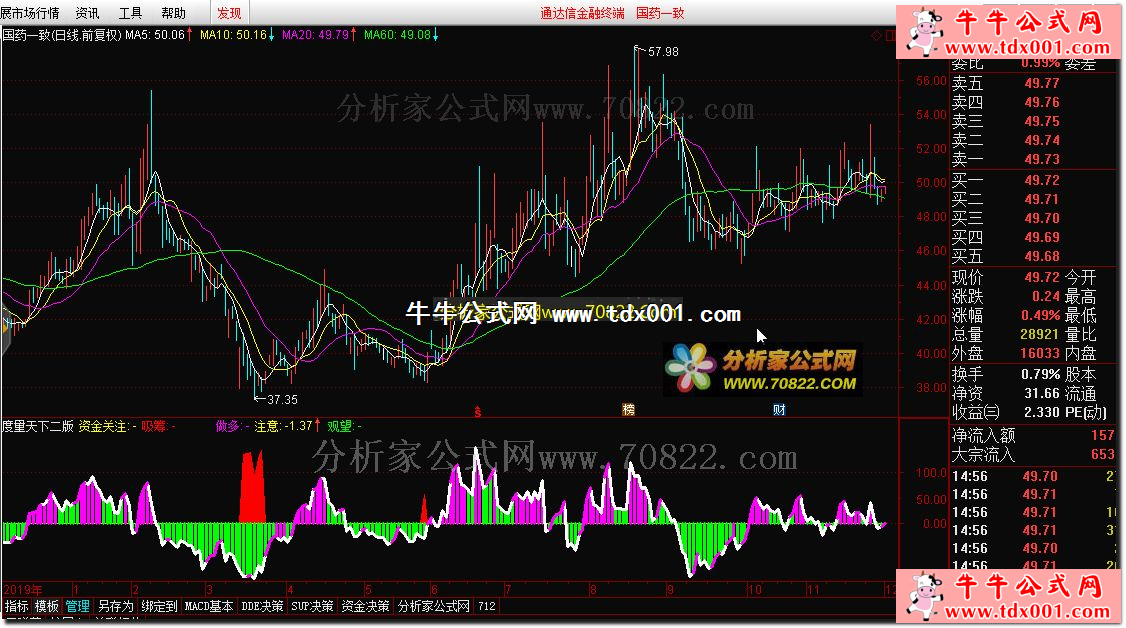
Task: Click the 买一 49.72 bid row
Action: pyautogui.click(x=1005, y=180)
